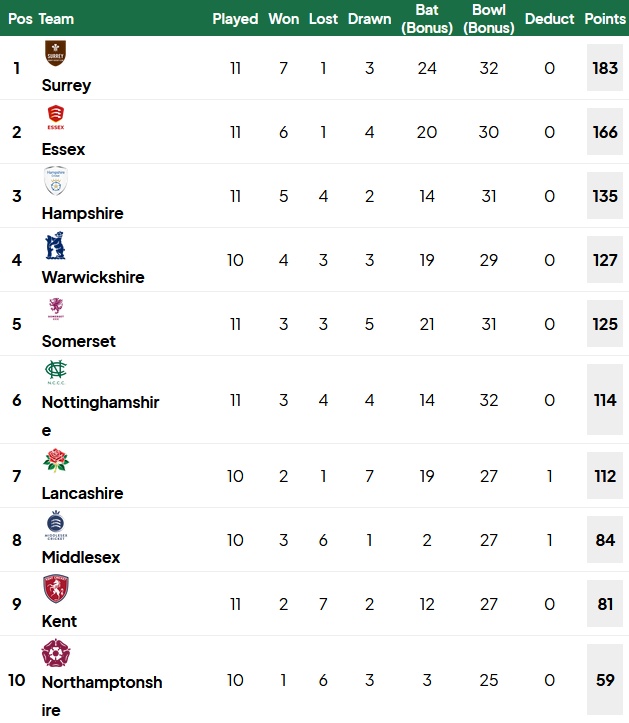Sort table by Points column header
The image size is (629, 723).
[x=605, y=18]
